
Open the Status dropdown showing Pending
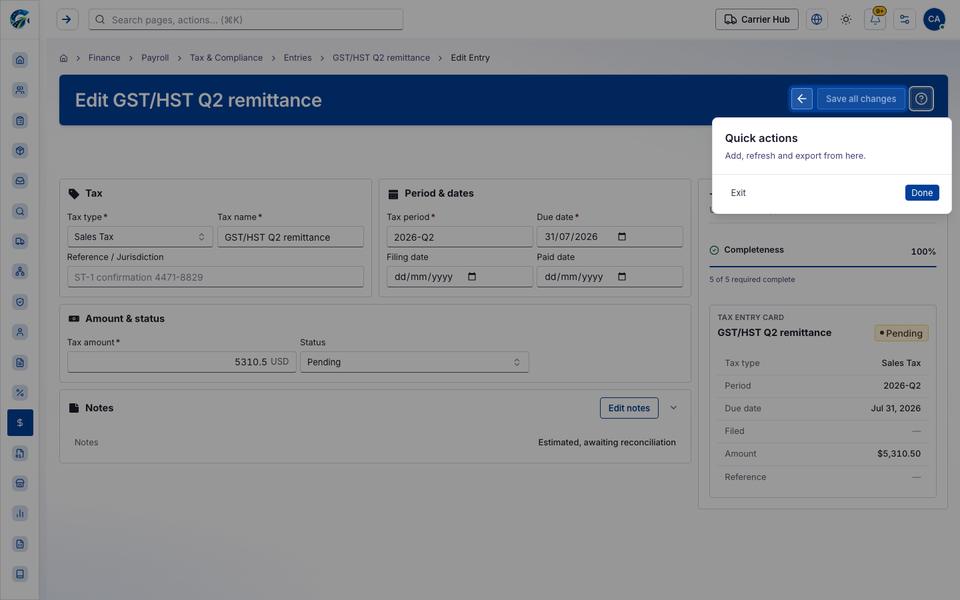pos(414,362)
